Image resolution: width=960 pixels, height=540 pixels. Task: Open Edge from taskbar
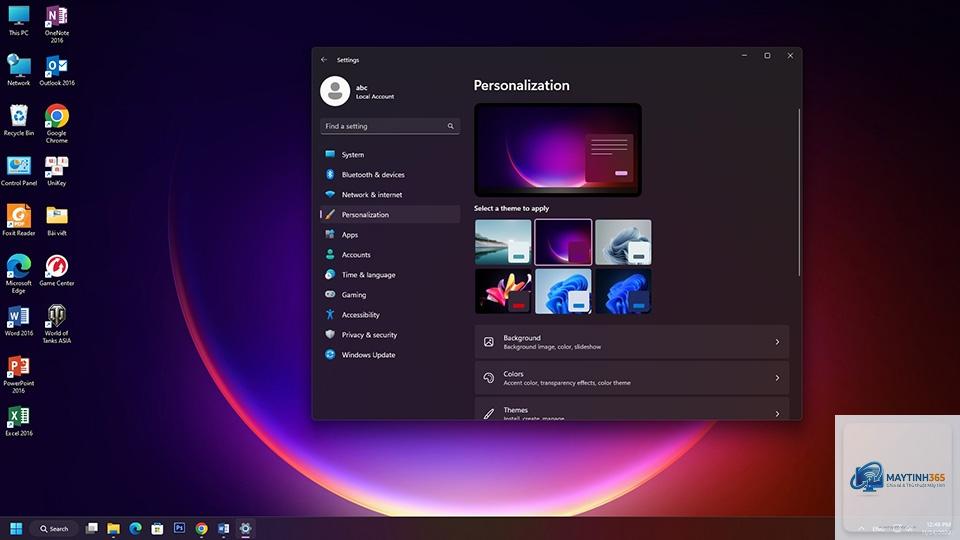[135, 528]
